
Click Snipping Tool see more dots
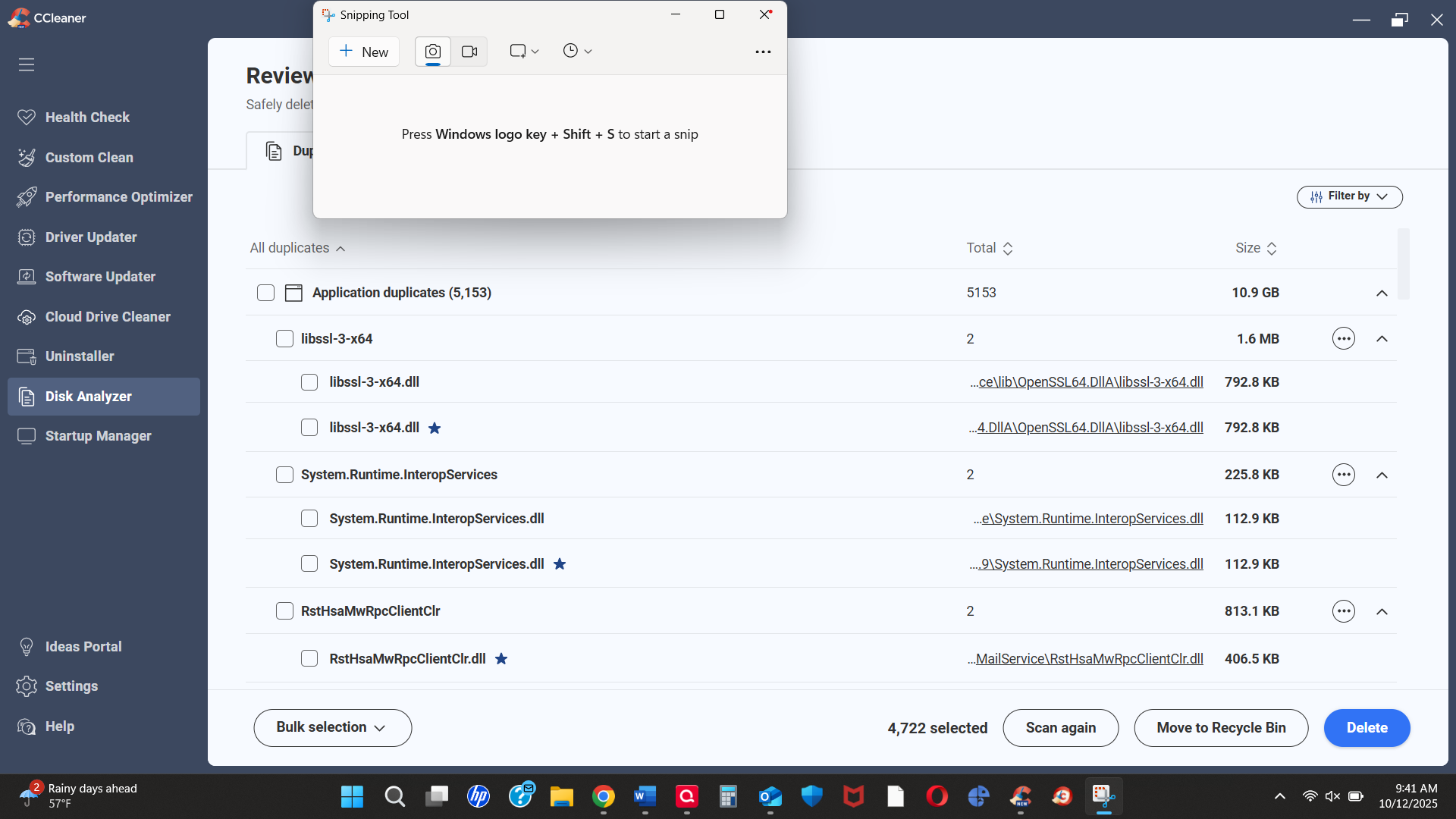763,52
